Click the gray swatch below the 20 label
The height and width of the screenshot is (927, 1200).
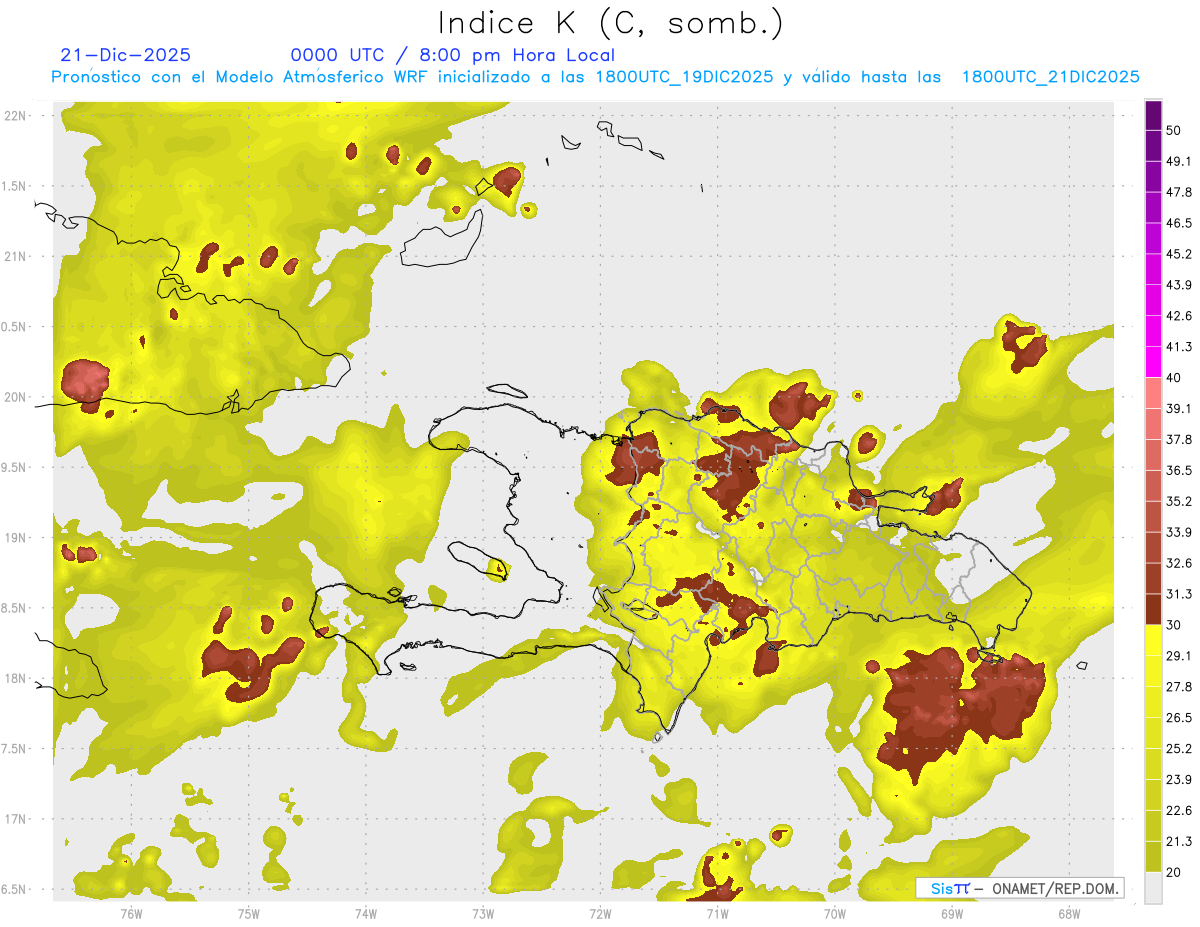1153,888
